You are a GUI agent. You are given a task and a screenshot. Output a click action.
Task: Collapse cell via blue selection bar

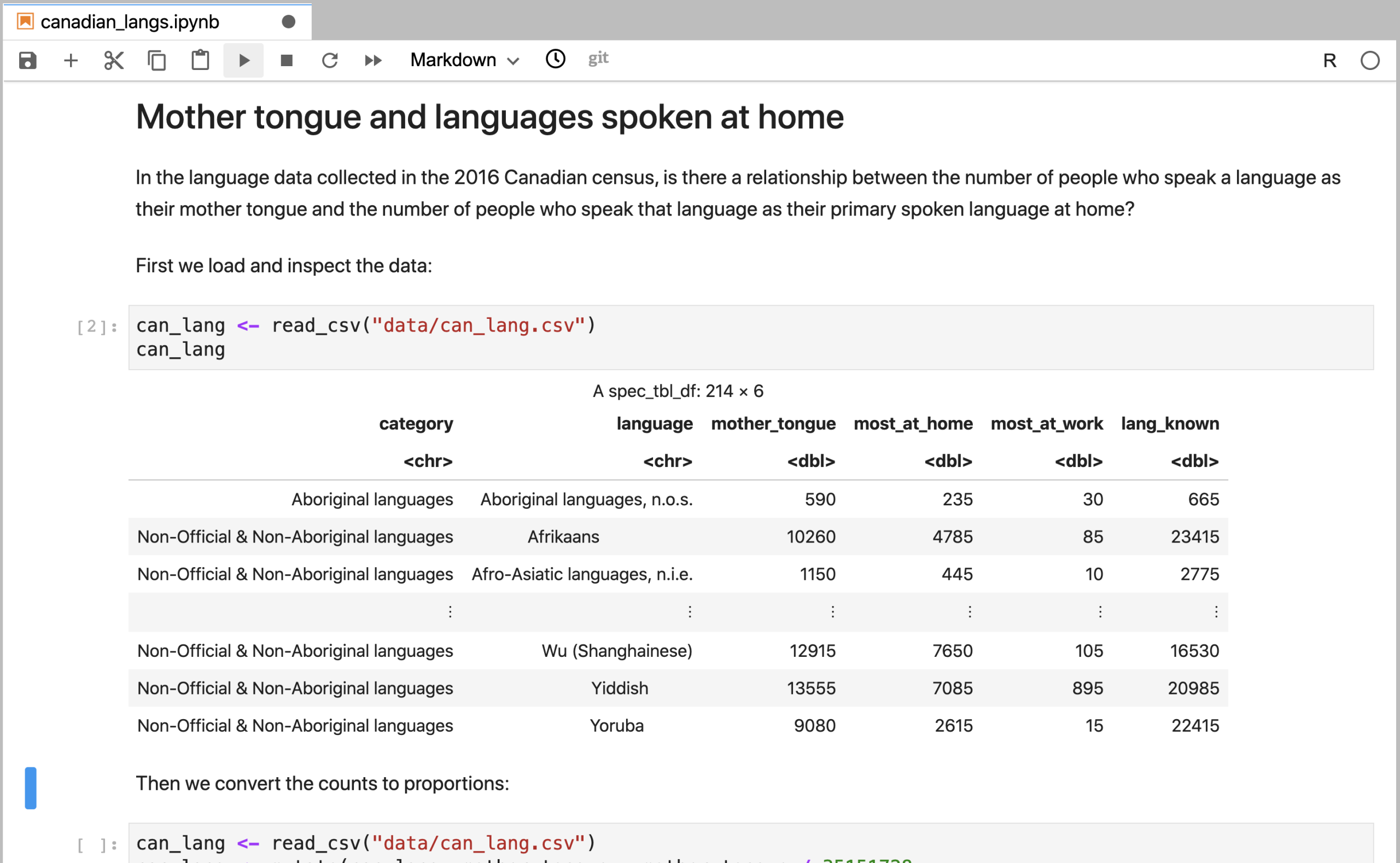[31, 788]
